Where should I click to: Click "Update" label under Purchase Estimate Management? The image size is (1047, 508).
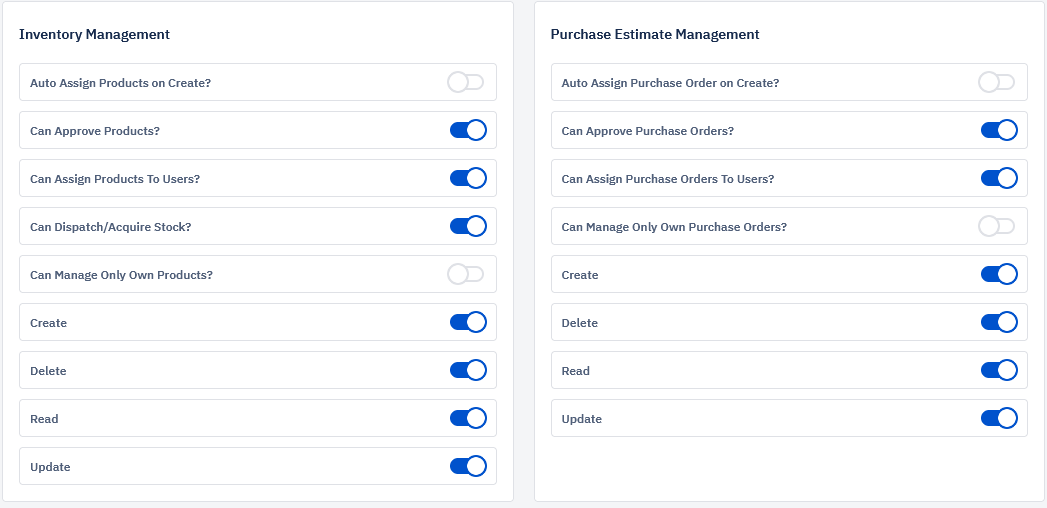pos(582,419)
